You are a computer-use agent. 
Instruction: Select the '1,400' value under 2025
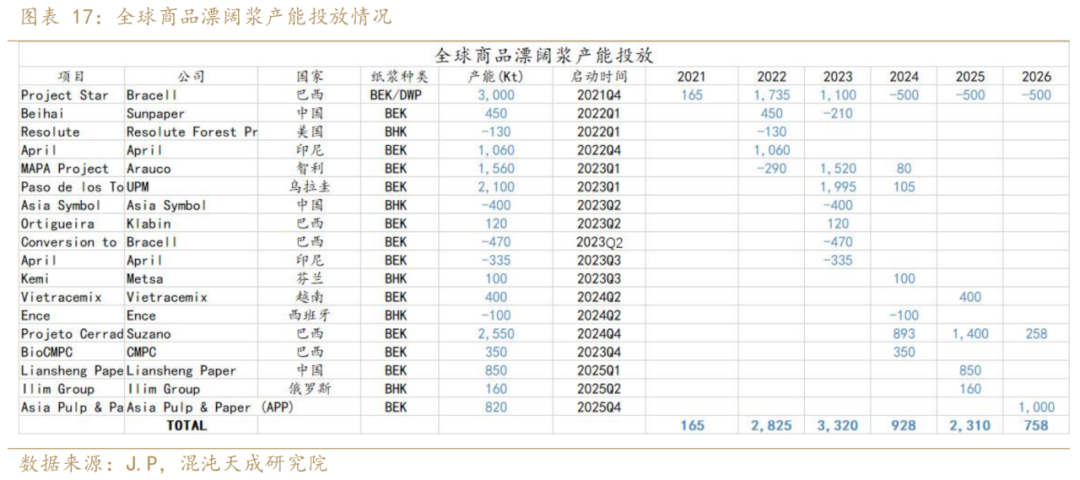point(970,334)
